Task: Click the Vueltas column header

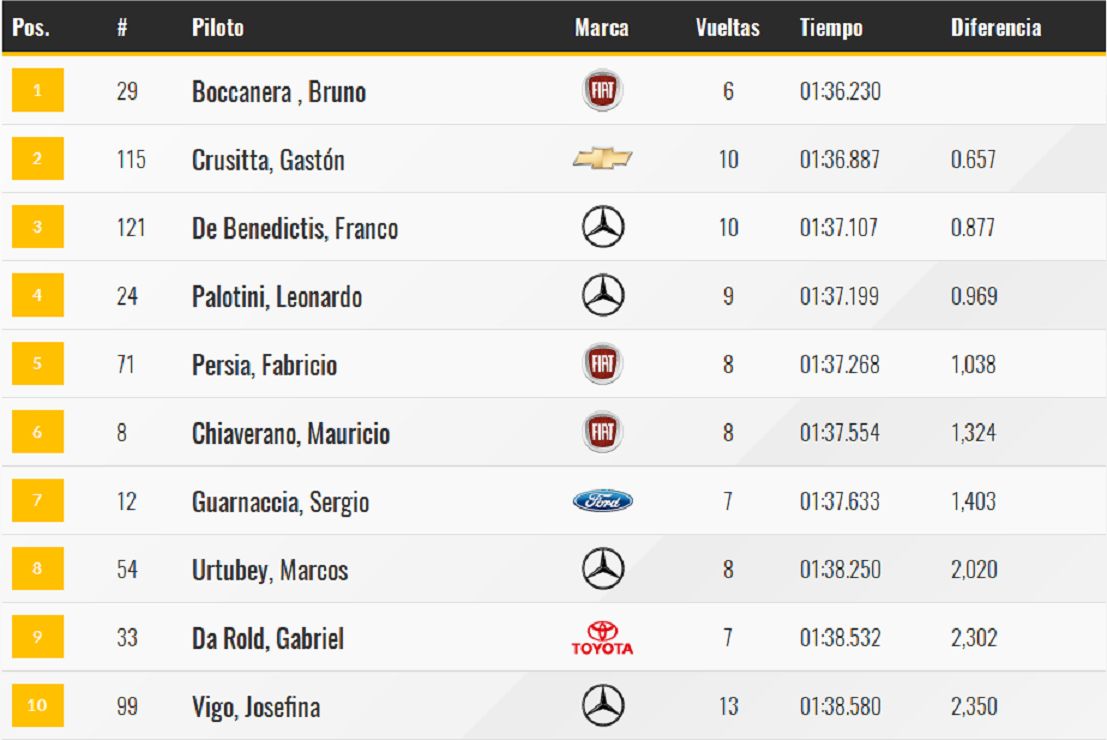Action: pyautogui.click(x=727, y=28)
